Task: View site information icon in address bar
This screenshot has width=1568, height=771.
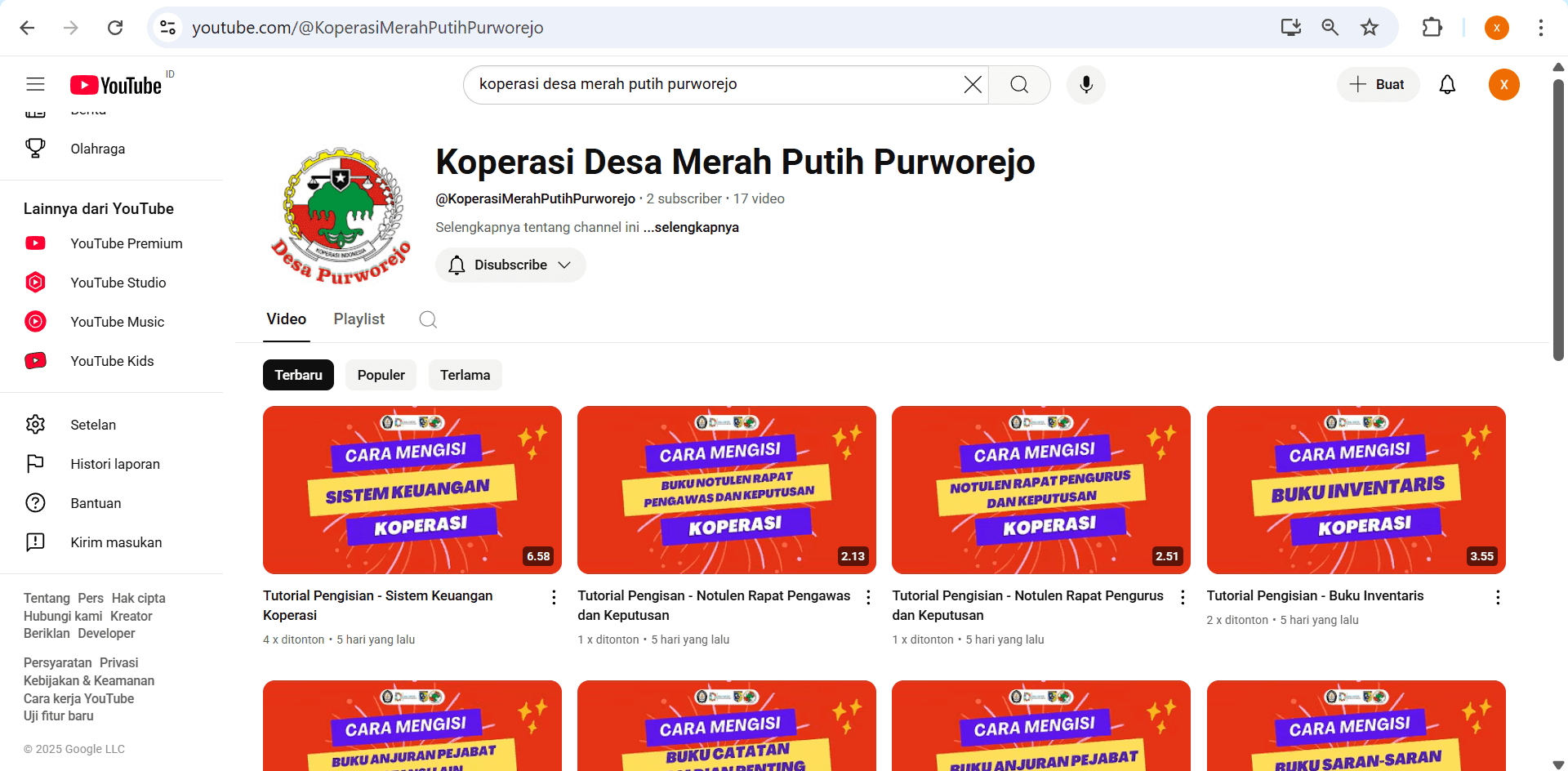Action: pyautogui.click(x=167, y=28)
